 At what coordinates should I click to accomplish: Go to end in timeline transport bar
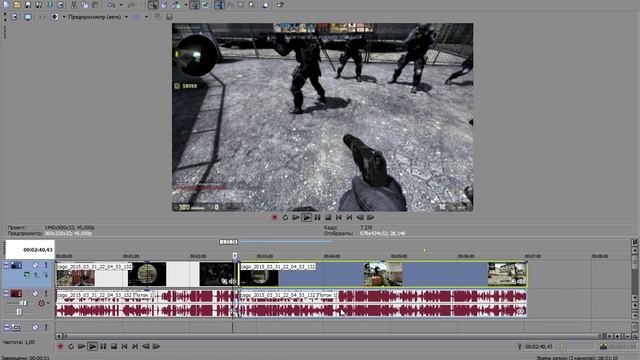(135, 347)
